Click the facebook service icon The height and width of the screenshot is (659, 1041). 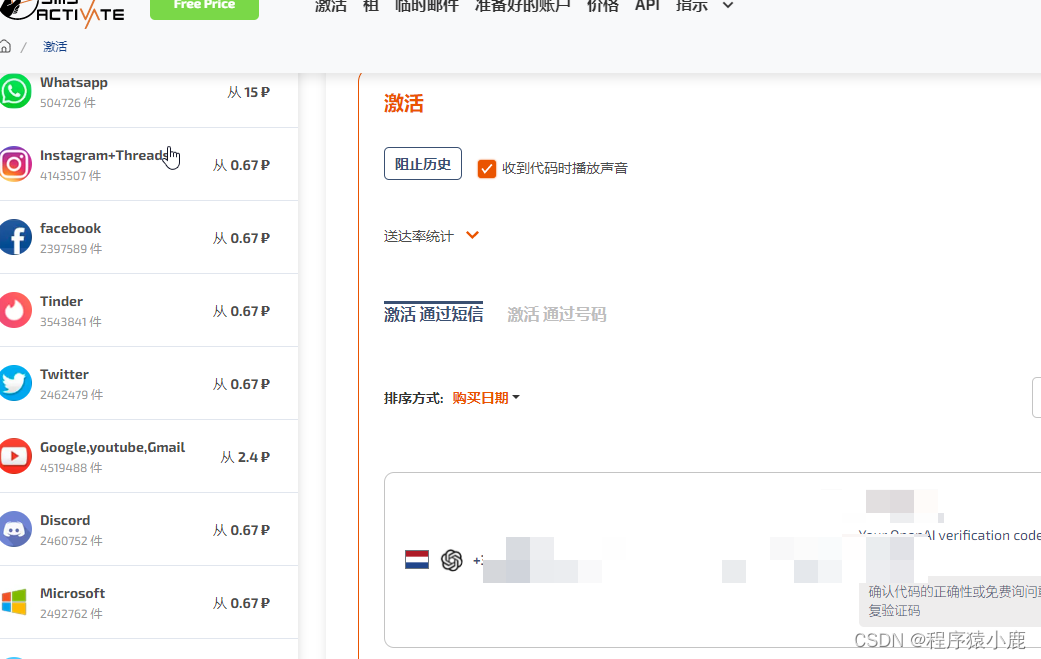pos(15,237)
